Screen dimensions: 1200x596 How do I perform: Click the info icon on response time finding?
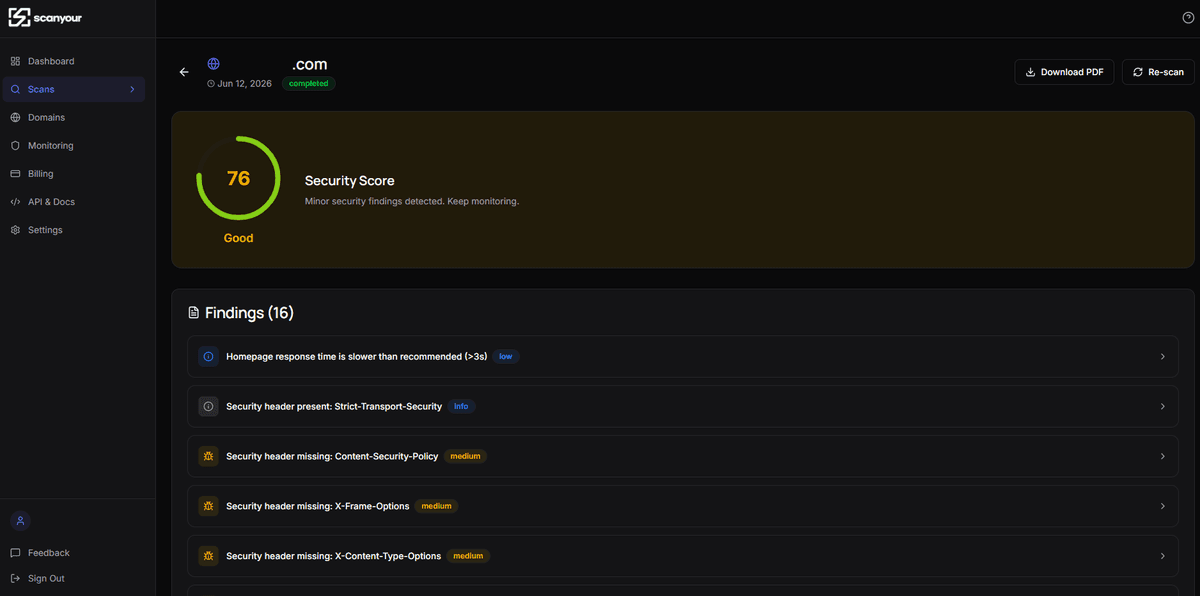208,356
